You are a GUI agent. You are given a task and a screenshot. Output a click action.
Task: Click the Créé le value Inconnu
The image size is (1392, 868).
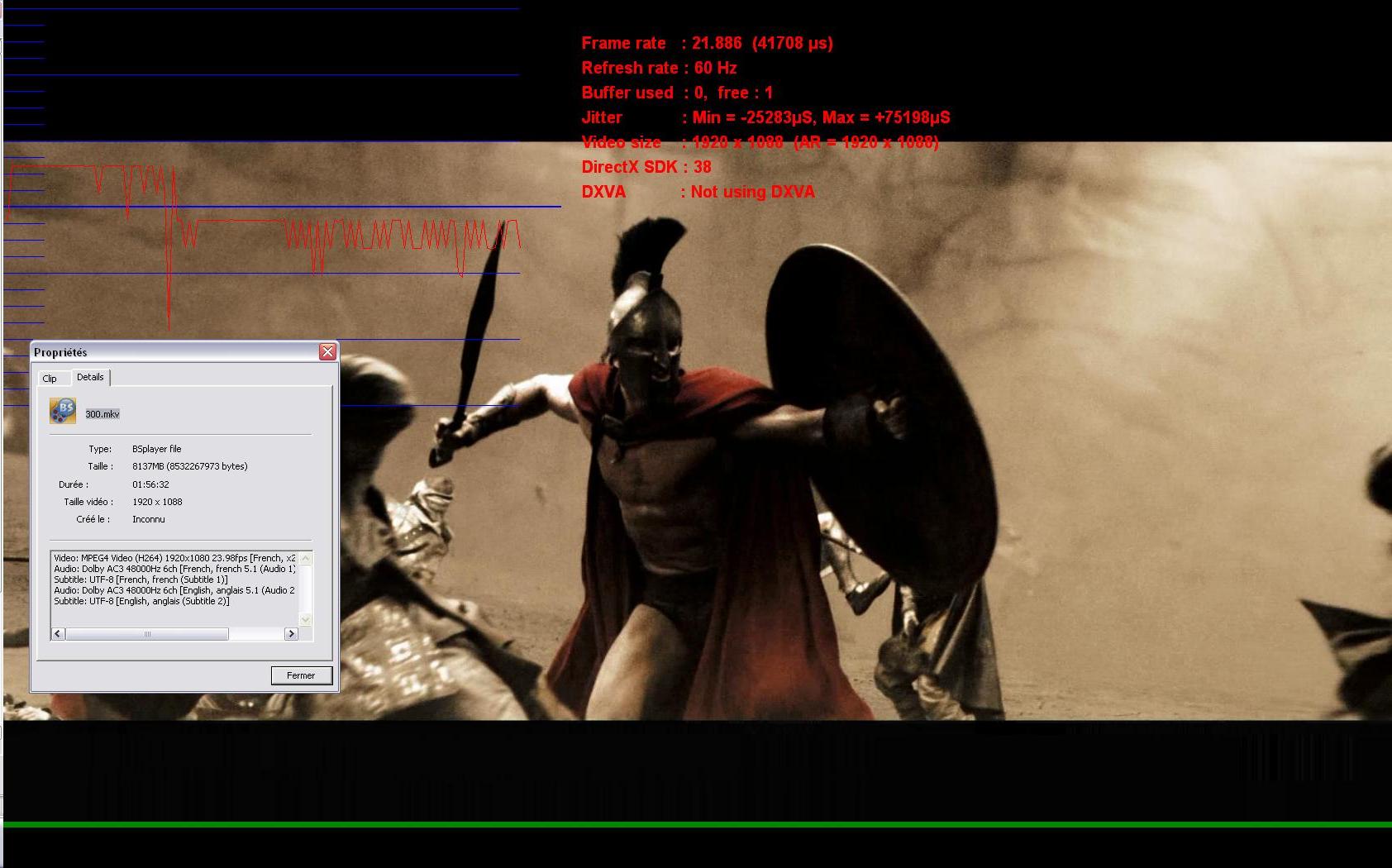(x=149, y=519)
